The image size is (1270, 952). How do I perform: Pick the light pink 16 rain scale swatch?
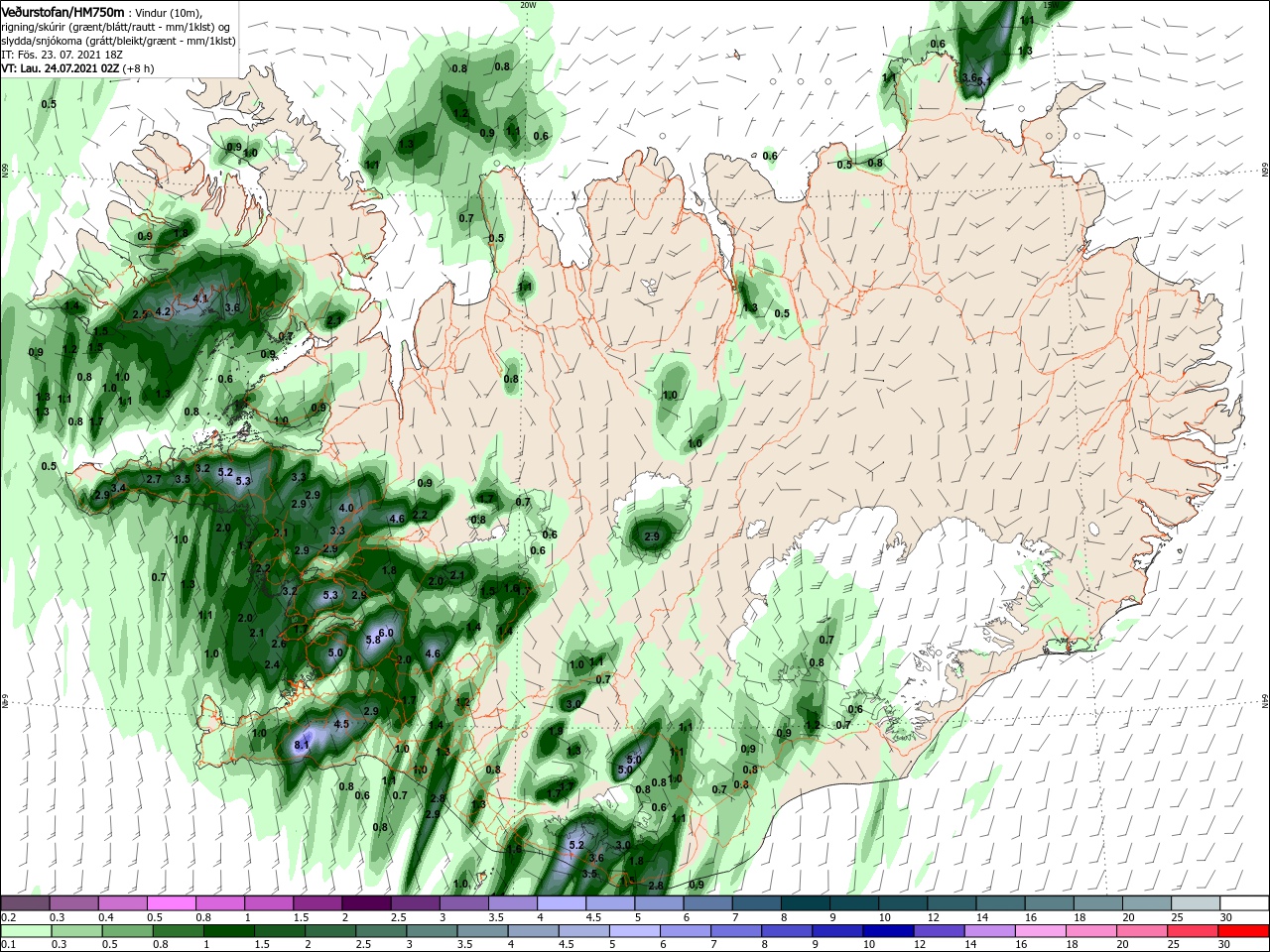(1041, 932)
